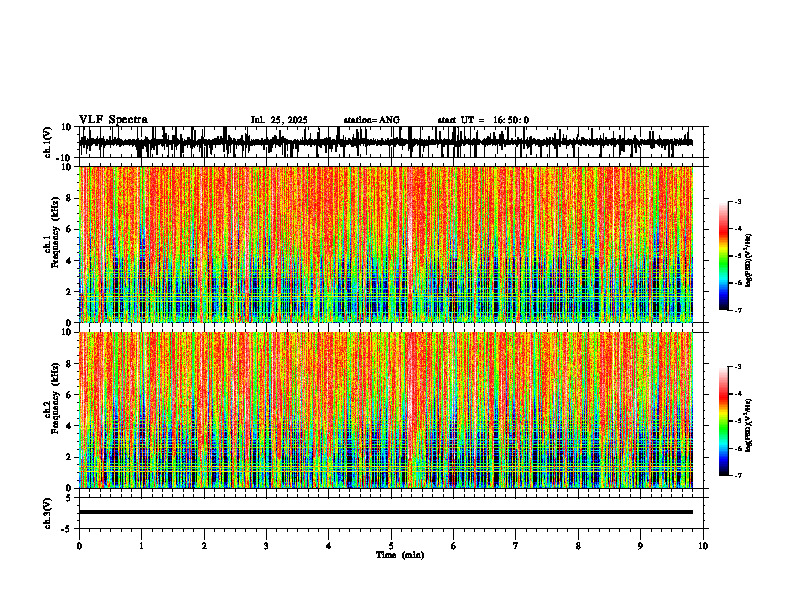Click the ch.1 spectrogram color scale bar
The width and height of the screenshot is (792, 612).
[x=724, y=256]
